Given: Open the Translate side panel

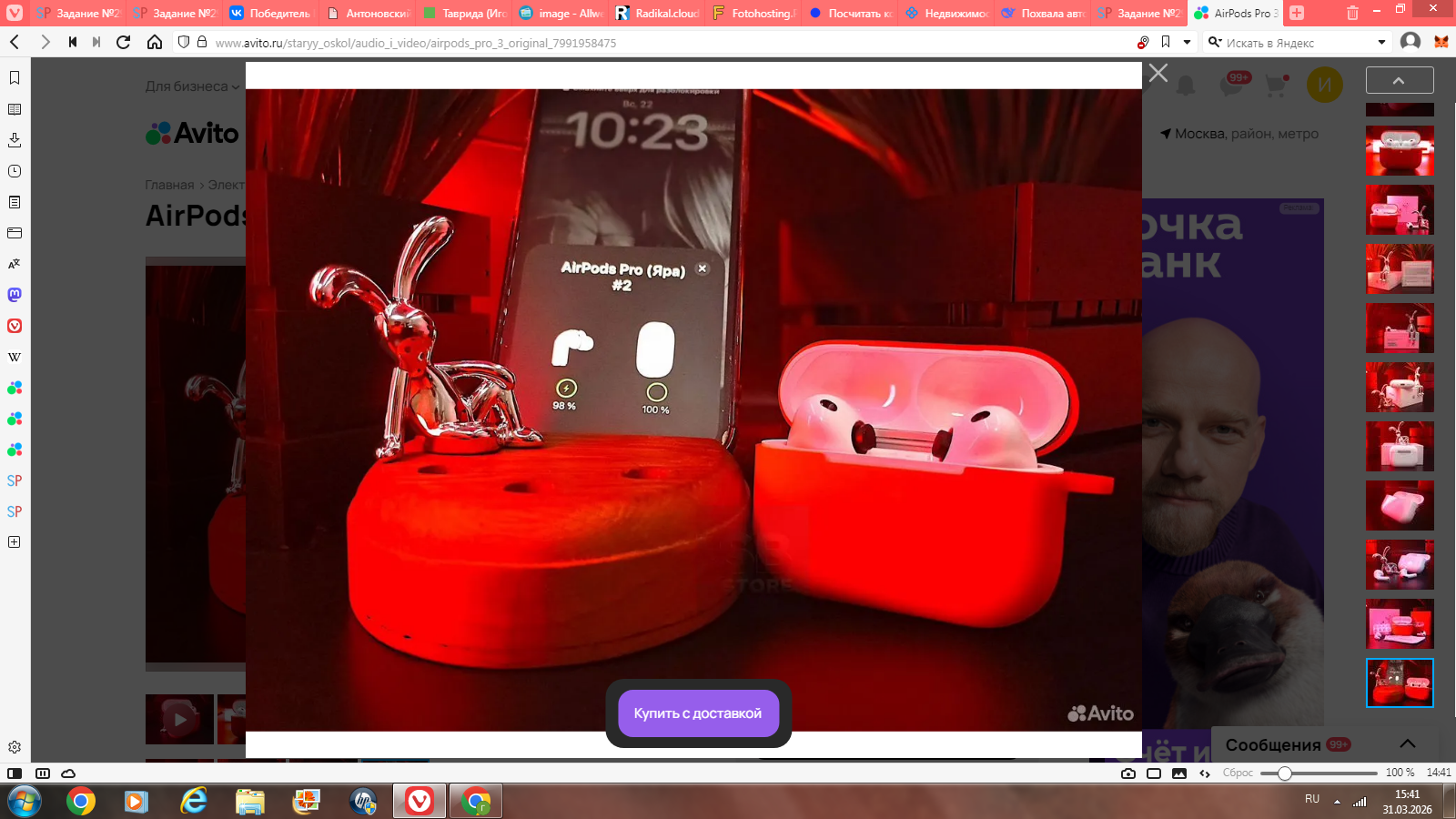Looking at the screenshot, I should [x=15, y=264].
